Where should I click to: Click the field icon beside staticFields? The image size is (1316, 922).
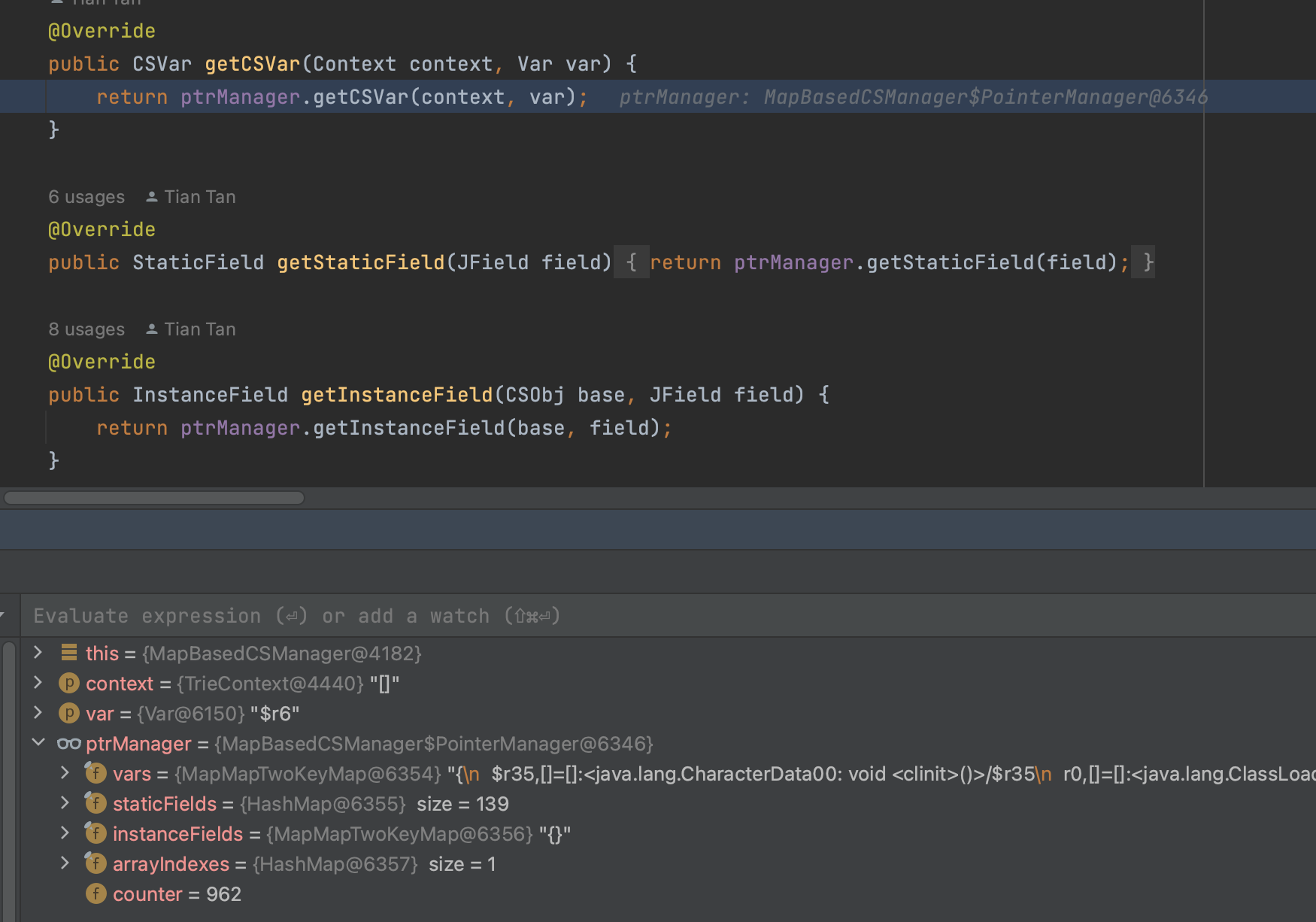pos(96,802)
